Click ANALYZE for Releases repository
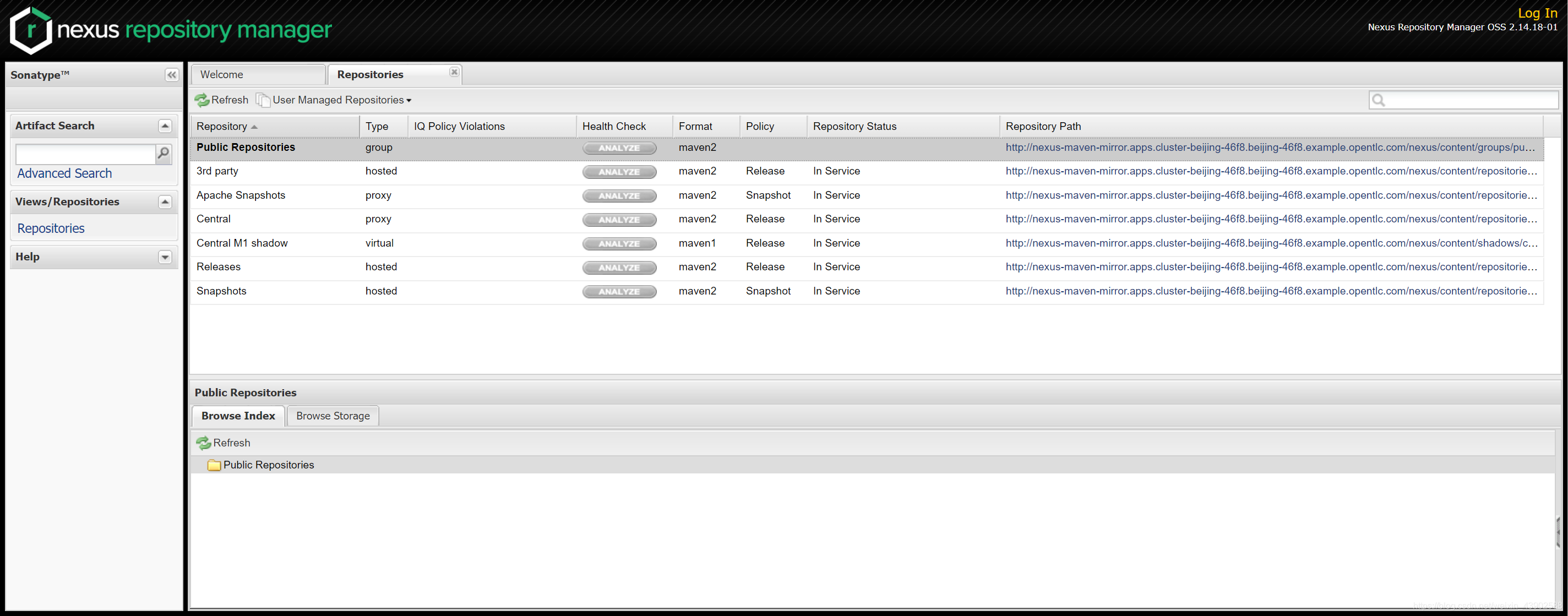 point(619,267)
